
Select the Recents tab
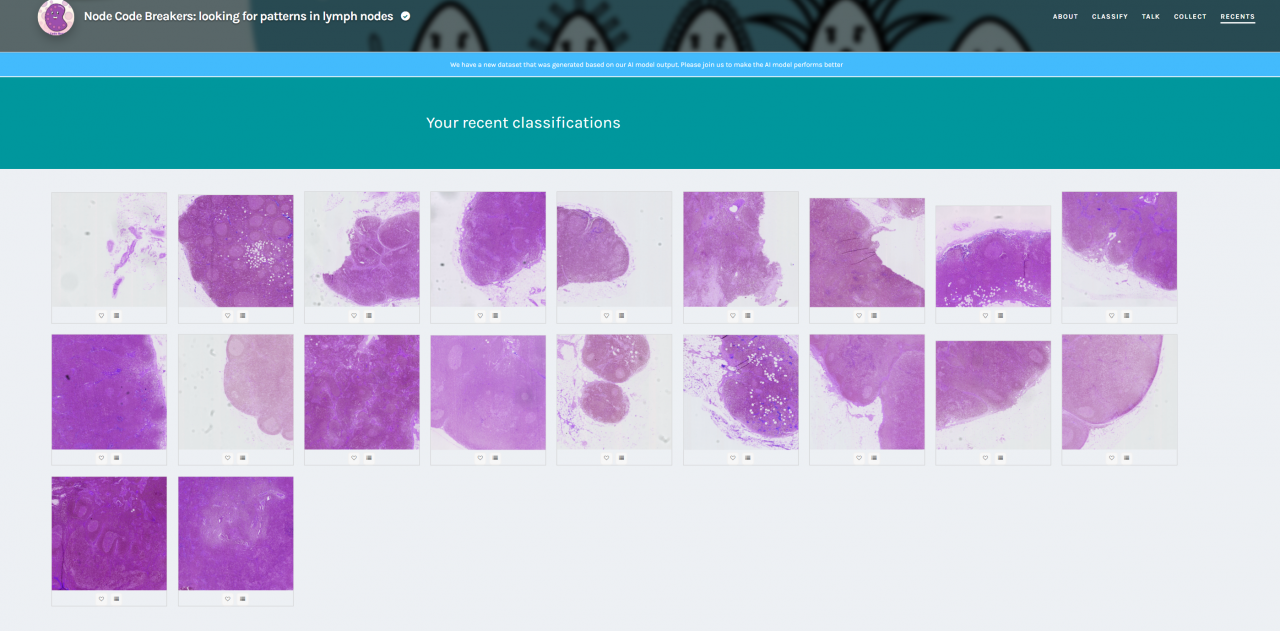[x=1238, y=17]
